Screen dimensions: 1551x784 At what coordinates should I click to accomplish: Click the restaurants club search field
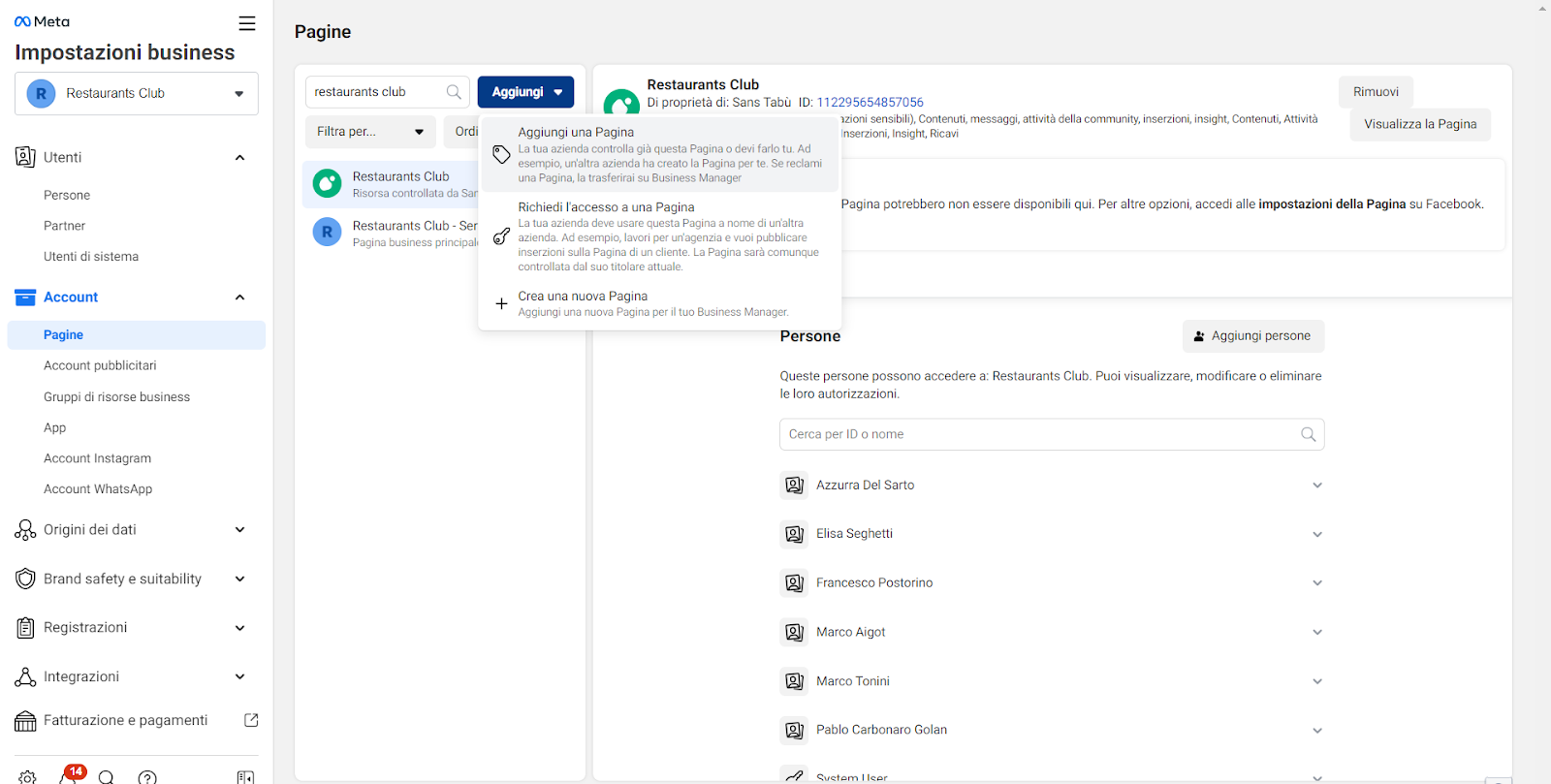(x=388, y=92)
